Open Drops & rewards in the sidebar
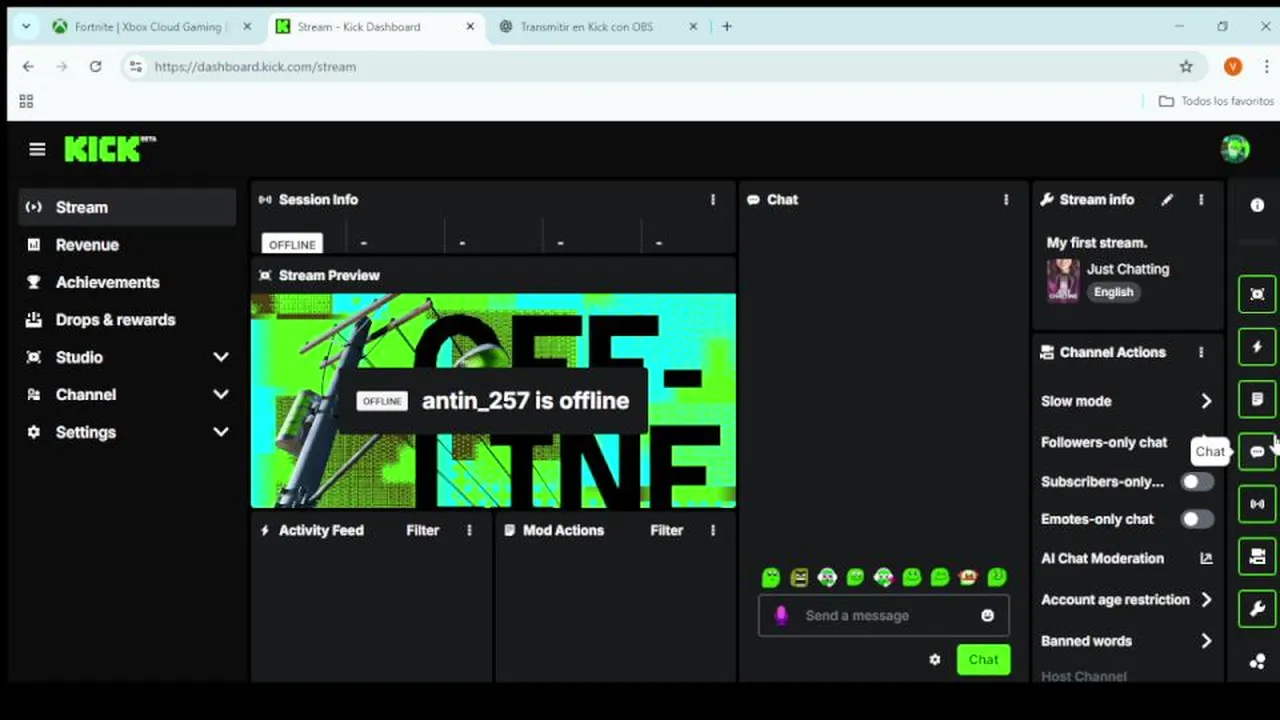Viewport: 1280px width, 720px height. point(127,320)
